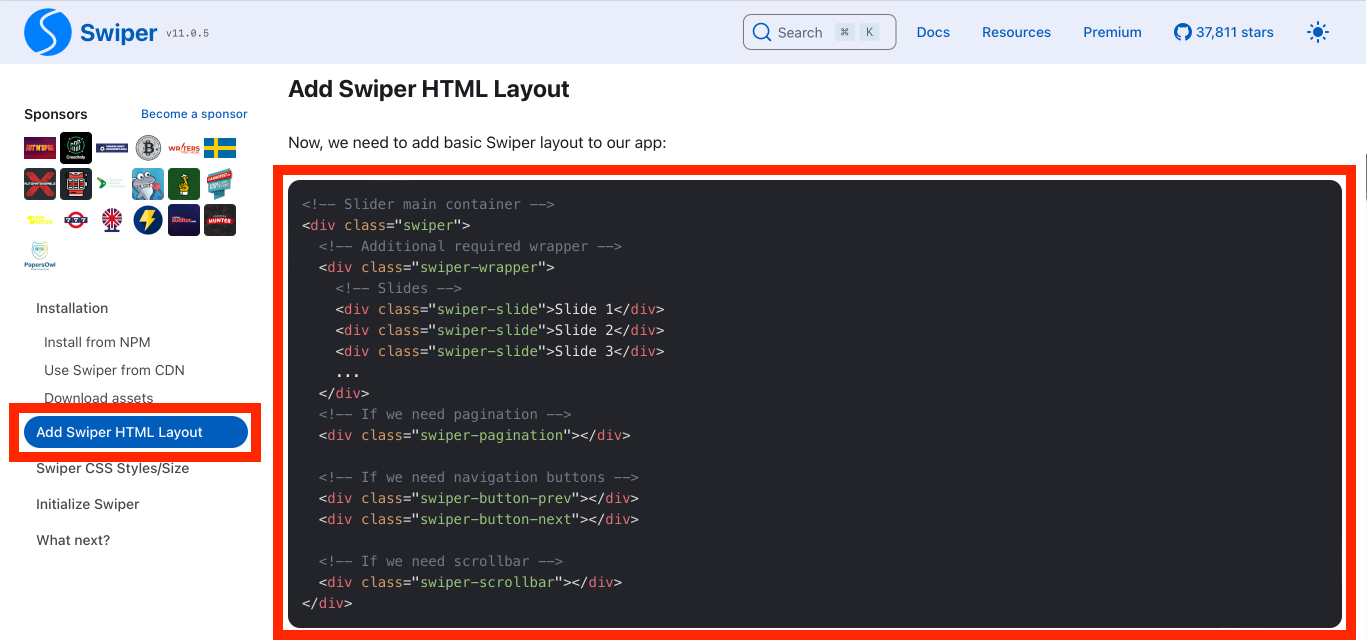Click the Swiper logo icon

click(47, 32)
